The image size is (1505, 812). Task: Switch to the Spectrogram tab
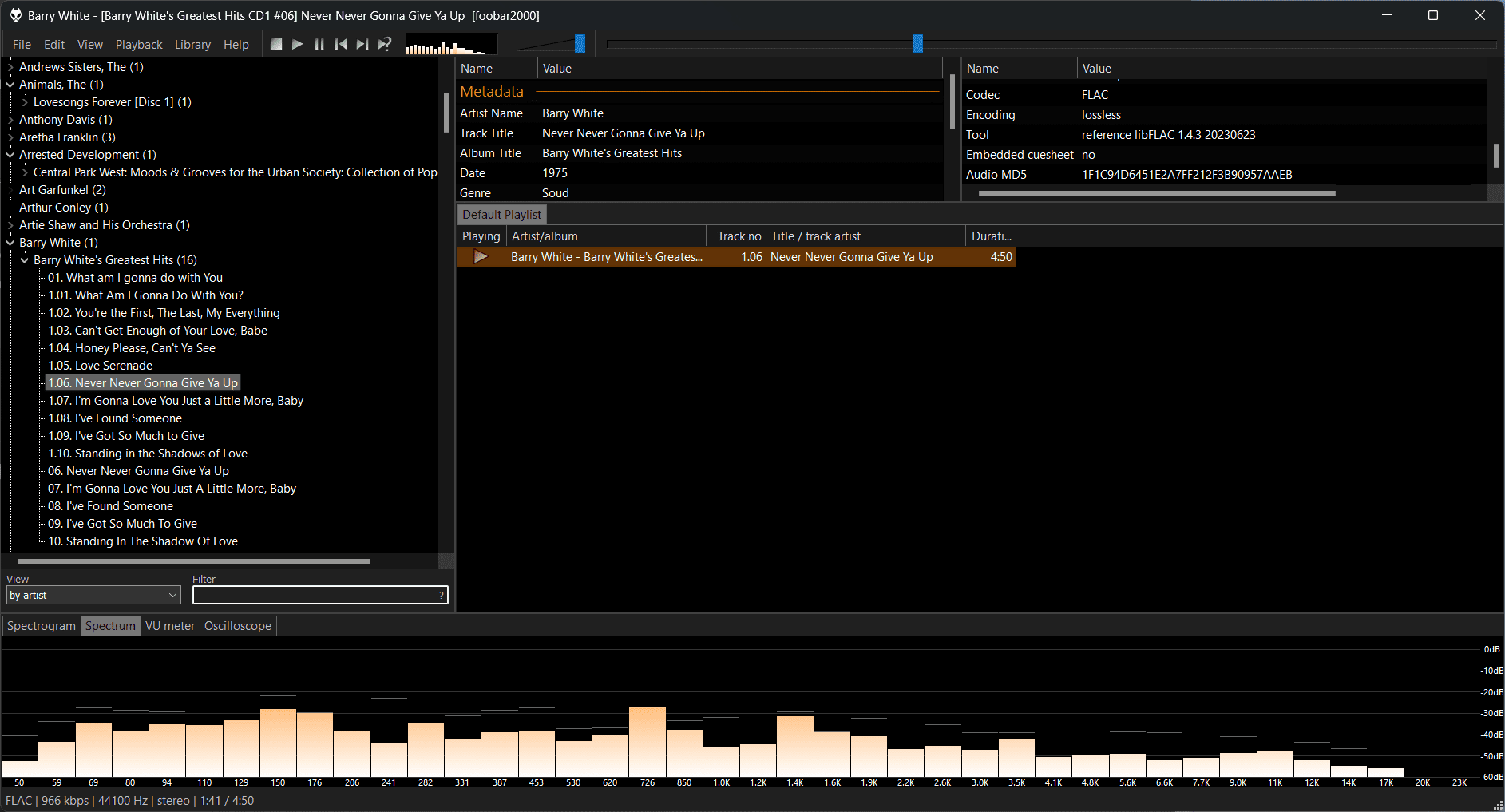(42, 626)
